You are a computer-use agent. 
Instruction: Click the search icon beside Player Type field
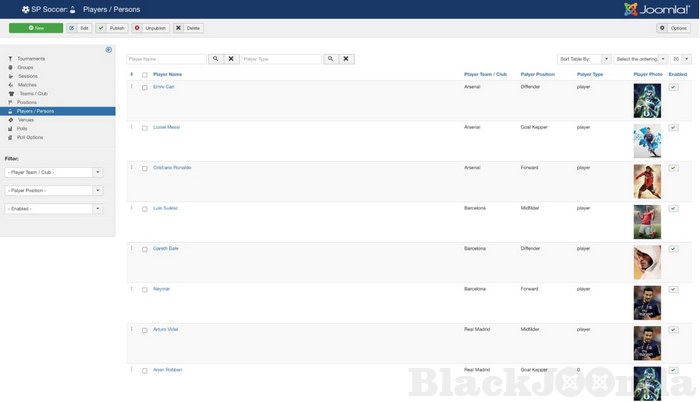tap(330, 59)
